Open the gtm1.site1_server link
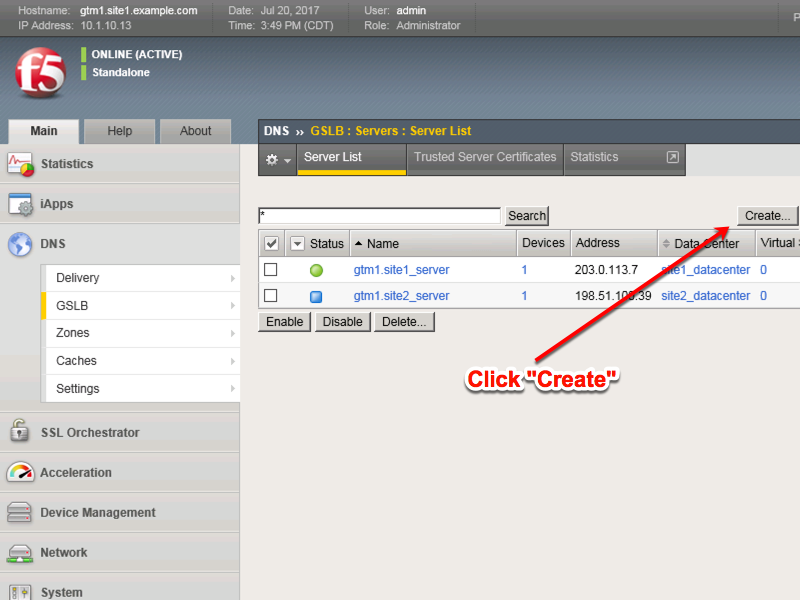 point(402,270)
